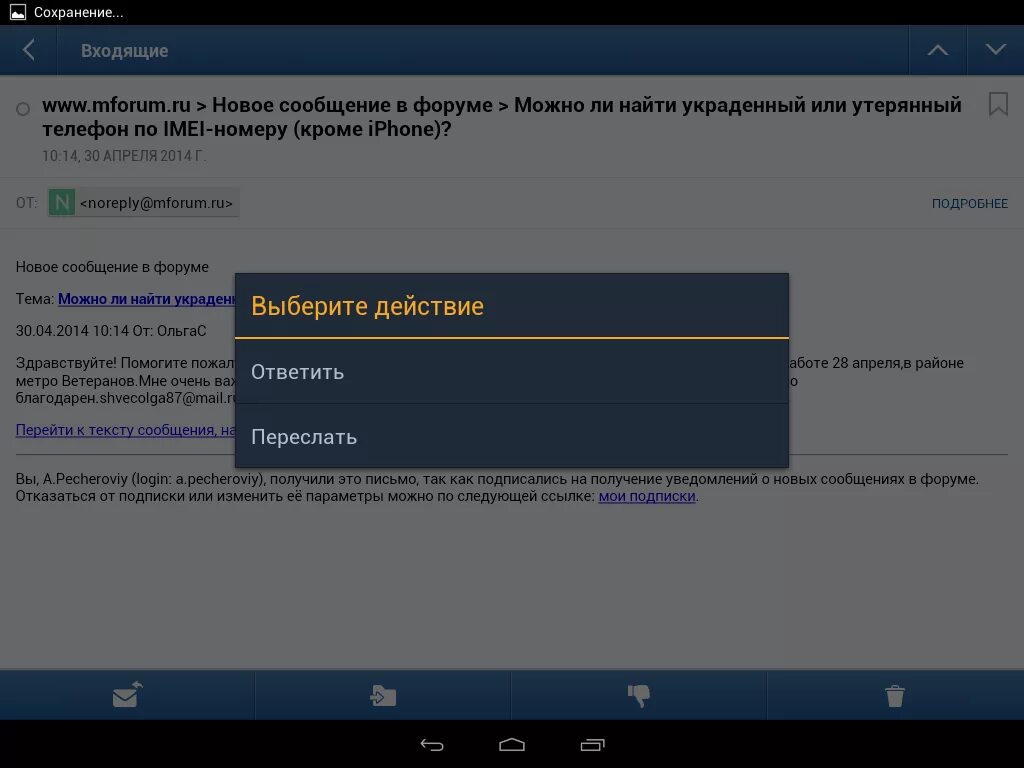This screenshot has width=1024, height=768.
Task: Tap the sender address noreply@mforum.ru
Action: (156, 203)
